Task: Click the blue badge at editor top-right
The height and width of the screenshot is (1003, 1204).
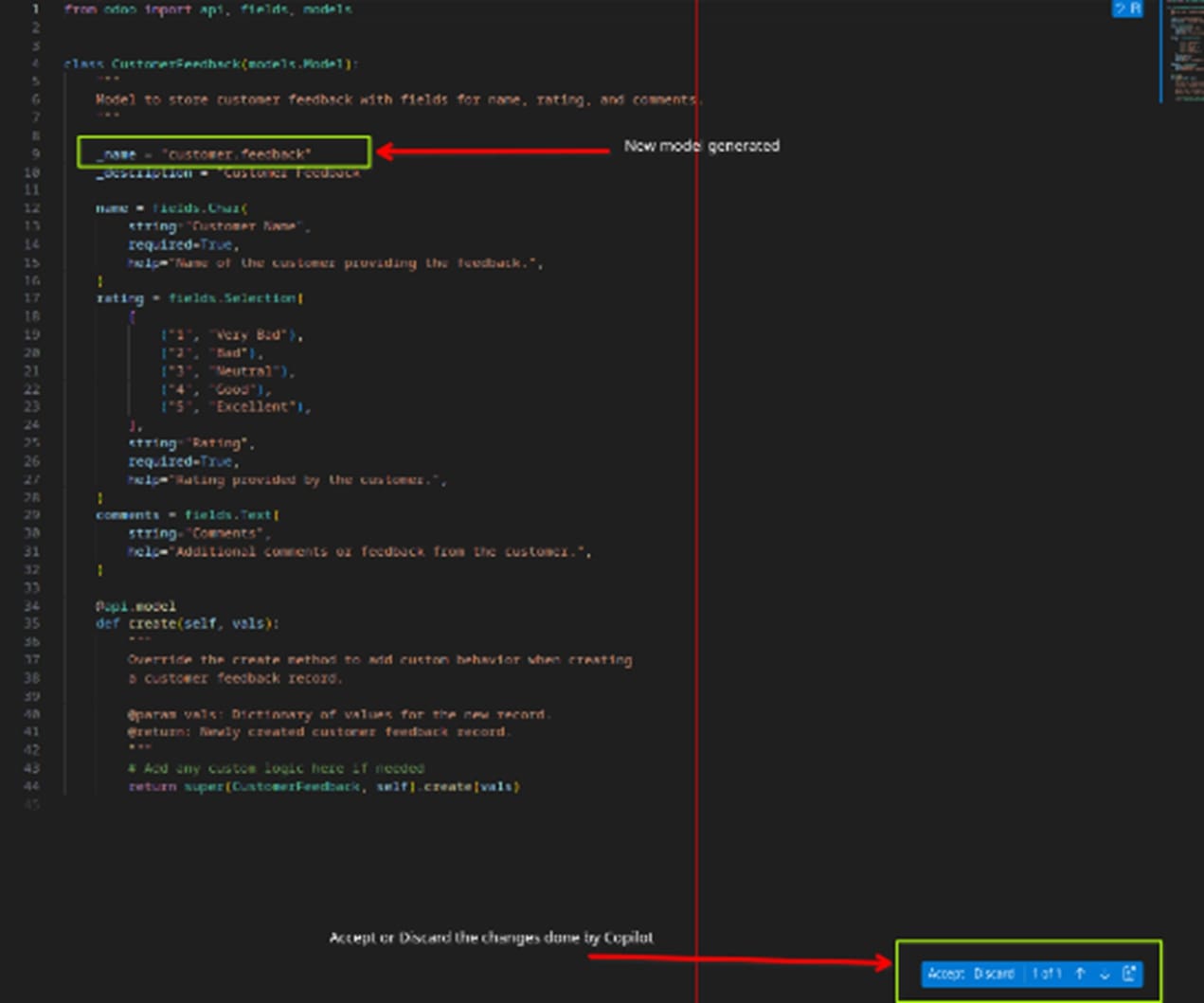Action: [x=1126, y=9]
